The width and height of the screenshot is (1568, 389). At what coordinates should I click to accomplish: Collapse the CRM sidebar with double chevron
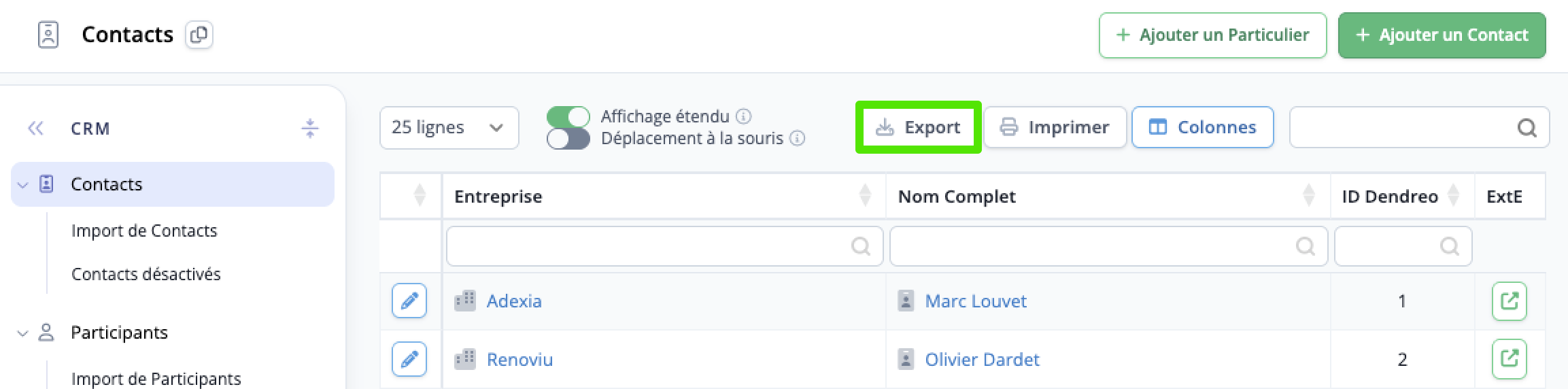pos(35,128)
